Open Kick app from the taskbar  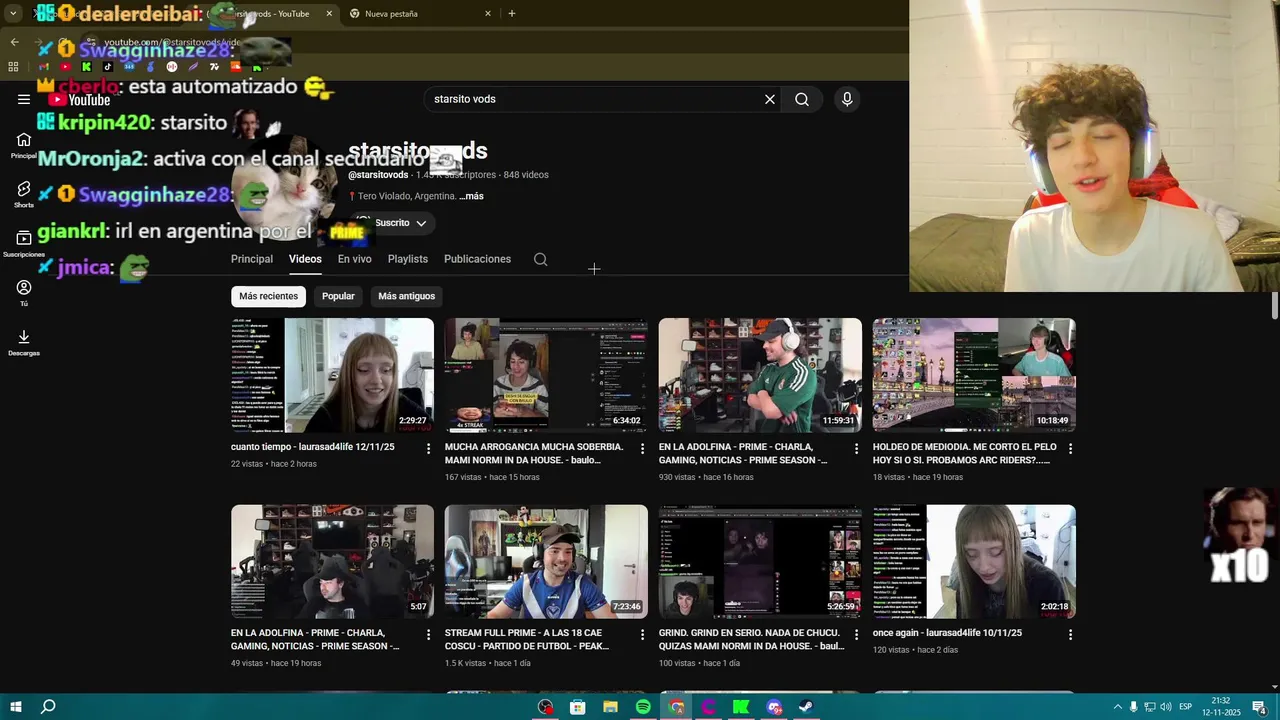(741, 707)
